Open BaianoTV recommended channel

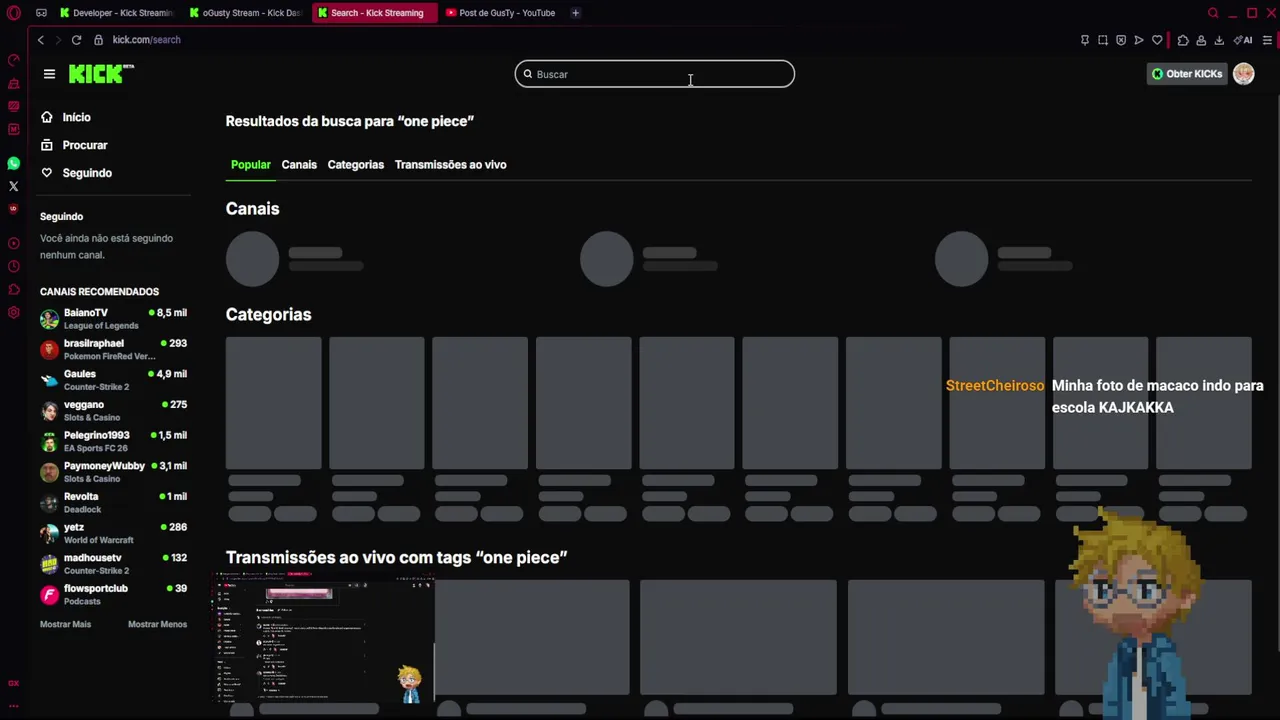tap(113, 319)
